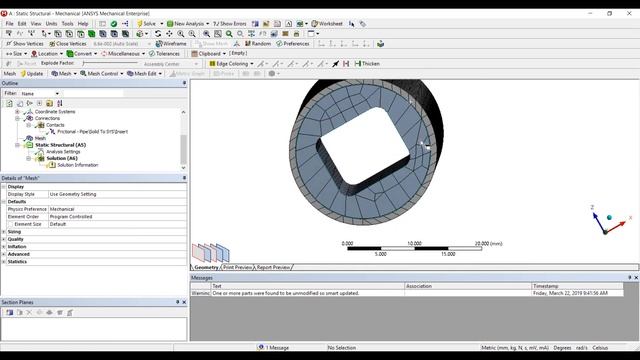The width and height of the screenshot is (640, 360).
Task: Click the Solution Information icon in outline
Action: click(51, 165)
